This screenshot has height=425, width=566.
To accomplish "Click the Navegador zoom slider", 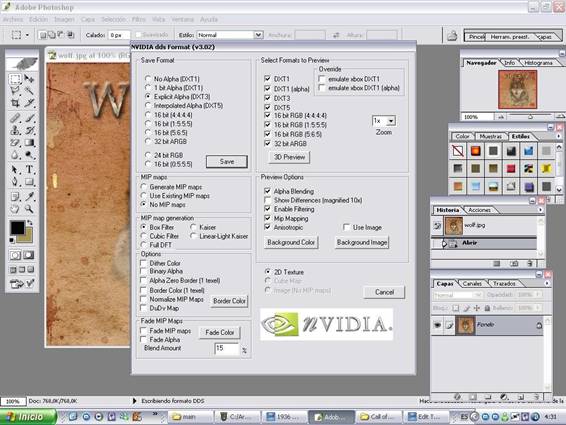I will pos(530,117).
